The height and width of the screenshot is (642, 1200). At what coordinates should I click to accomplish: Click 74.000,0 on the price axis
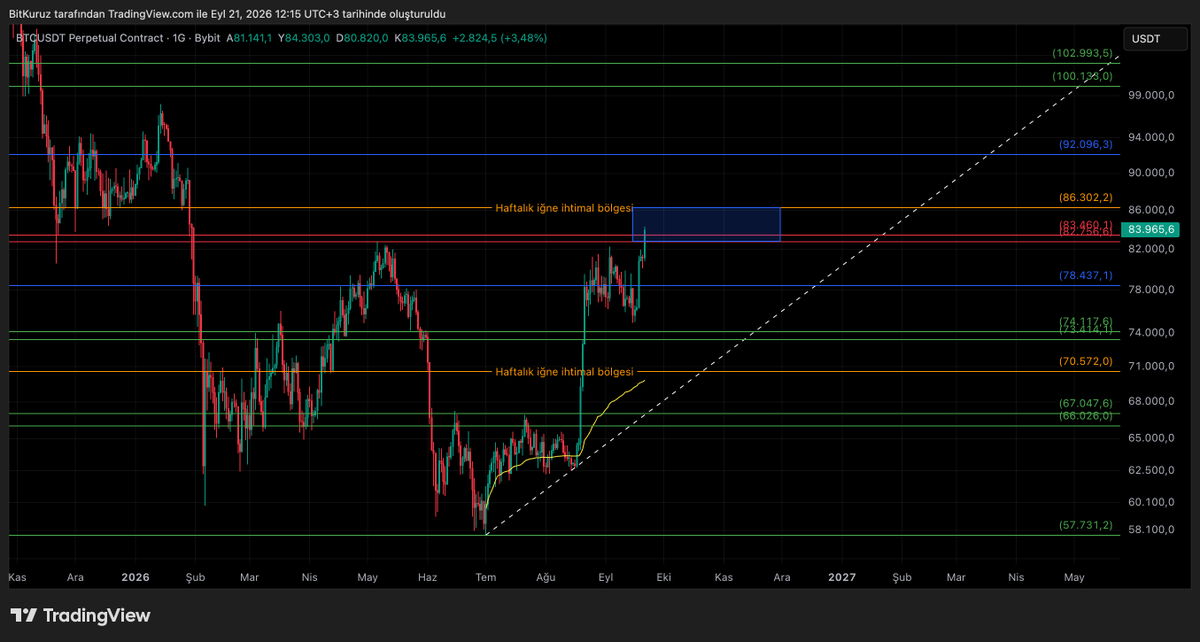(1149, 332)
